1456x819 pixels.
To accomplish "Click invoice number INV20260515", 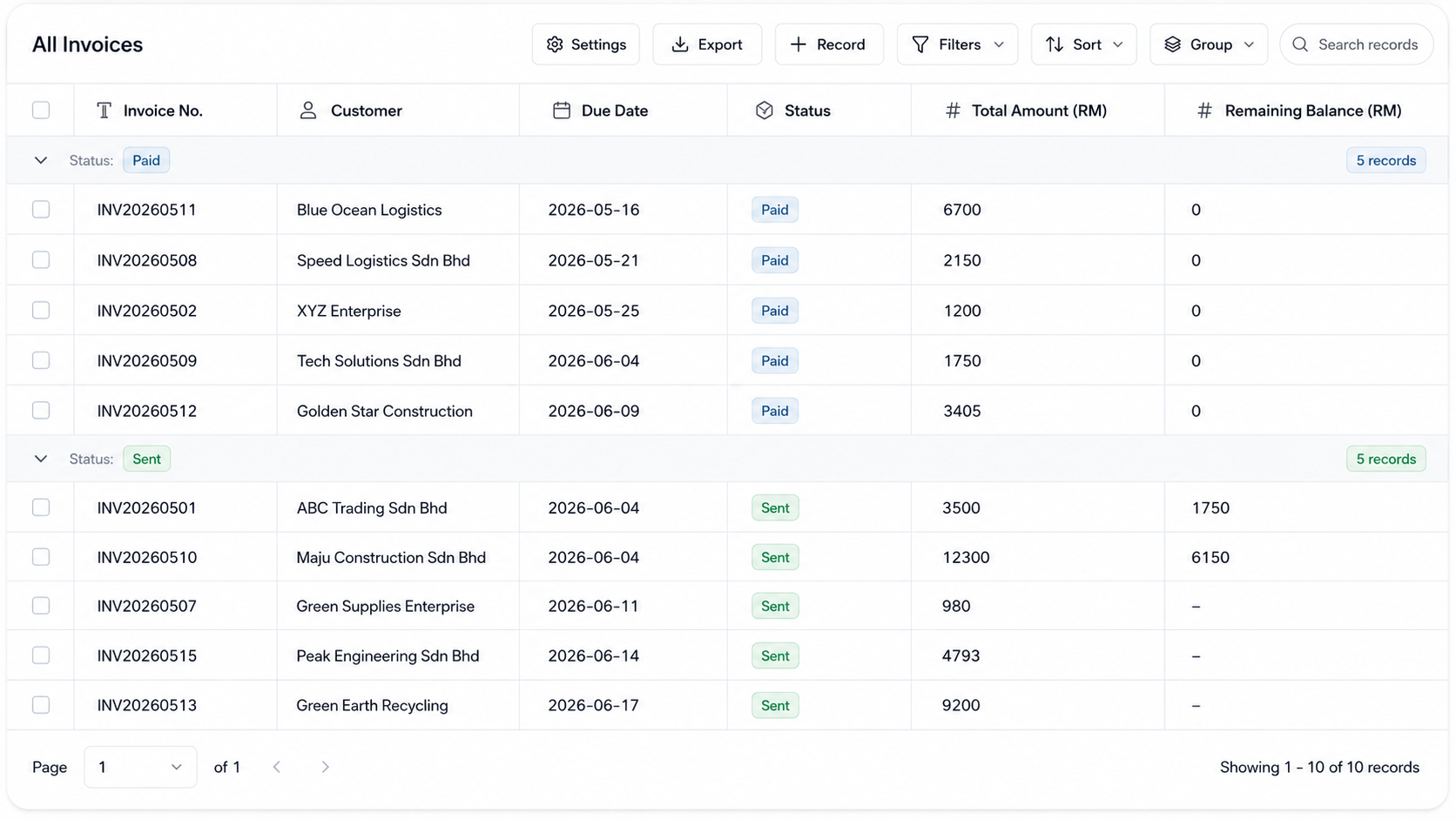I will (x=147, y=655).
